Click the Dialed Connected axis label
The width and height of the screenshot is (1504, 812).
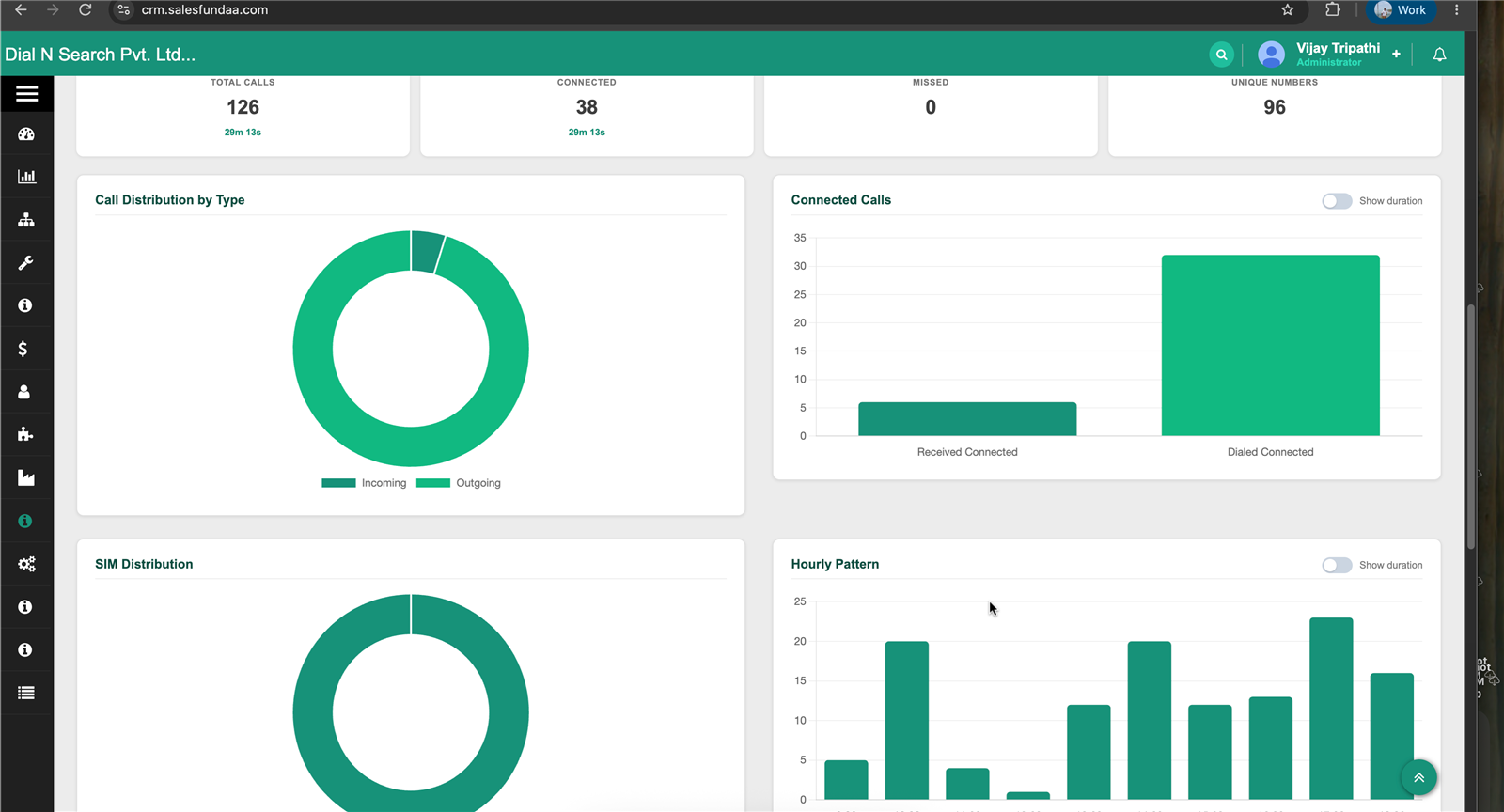coord(1271,452)
